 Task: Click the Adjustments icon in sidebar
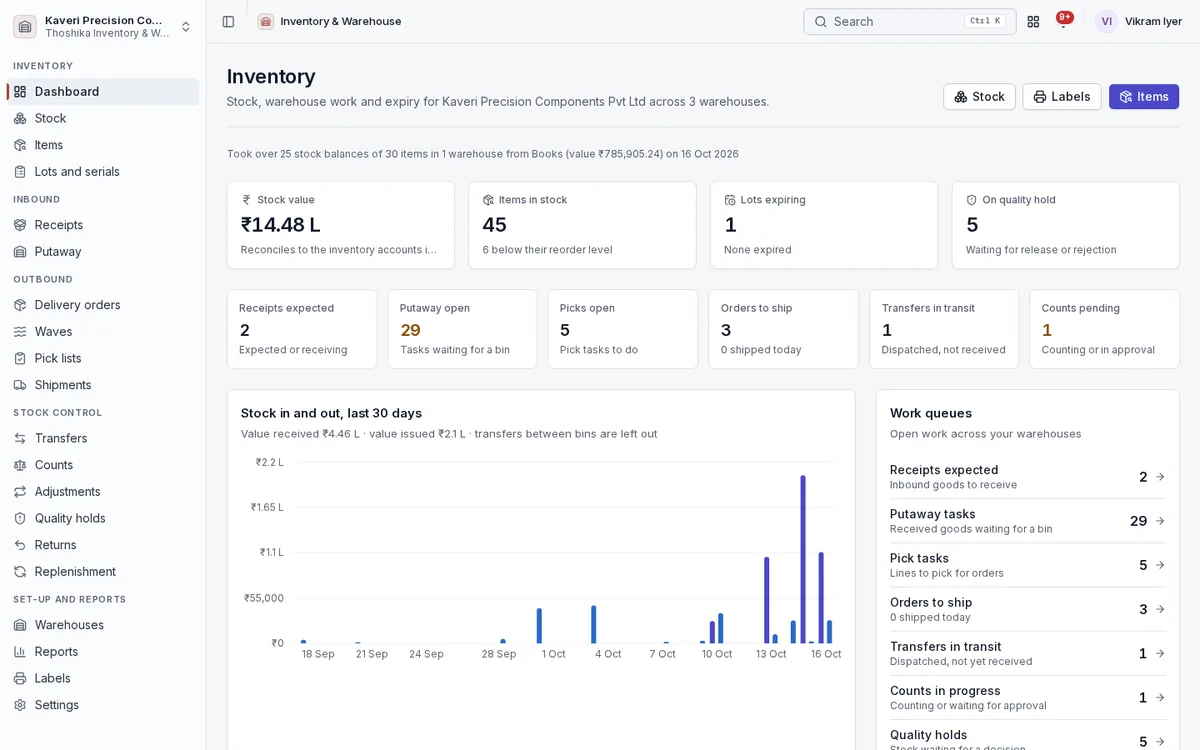(x=20, y=491)
